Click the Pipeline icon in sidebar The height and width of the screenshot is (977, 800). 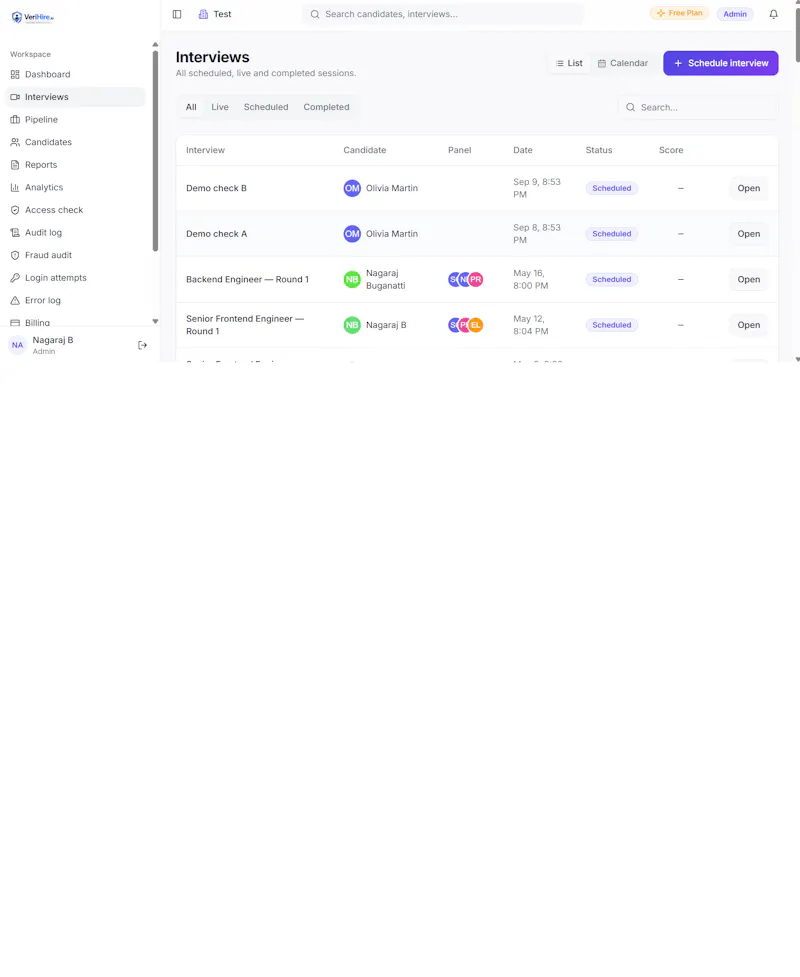click(x=15, y=120)
